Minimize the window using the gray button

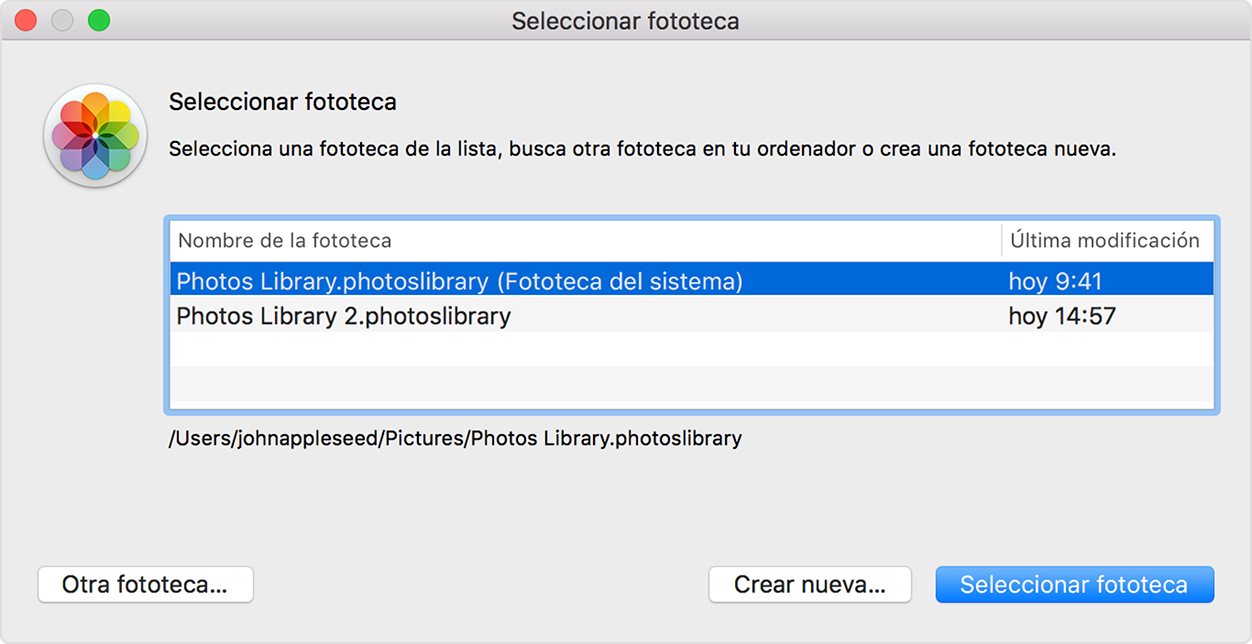pos(62,20)
